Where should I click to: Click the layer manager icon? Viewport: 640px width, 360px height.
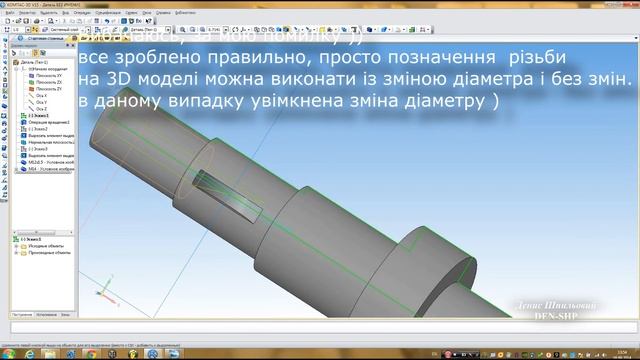click(45, 29)
